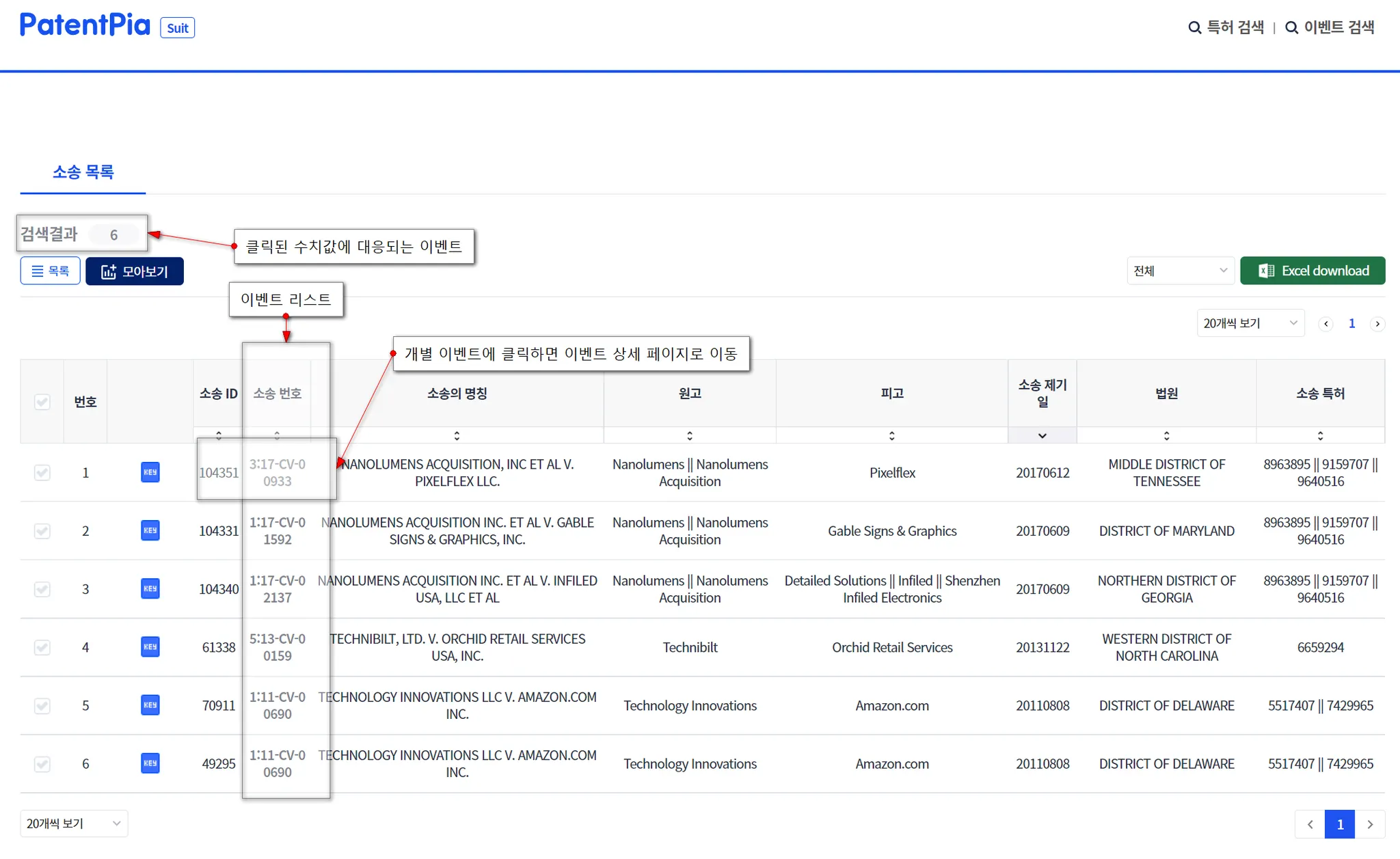
Task: Sort the 원고 column using its arrows
Action: [689, 435]
